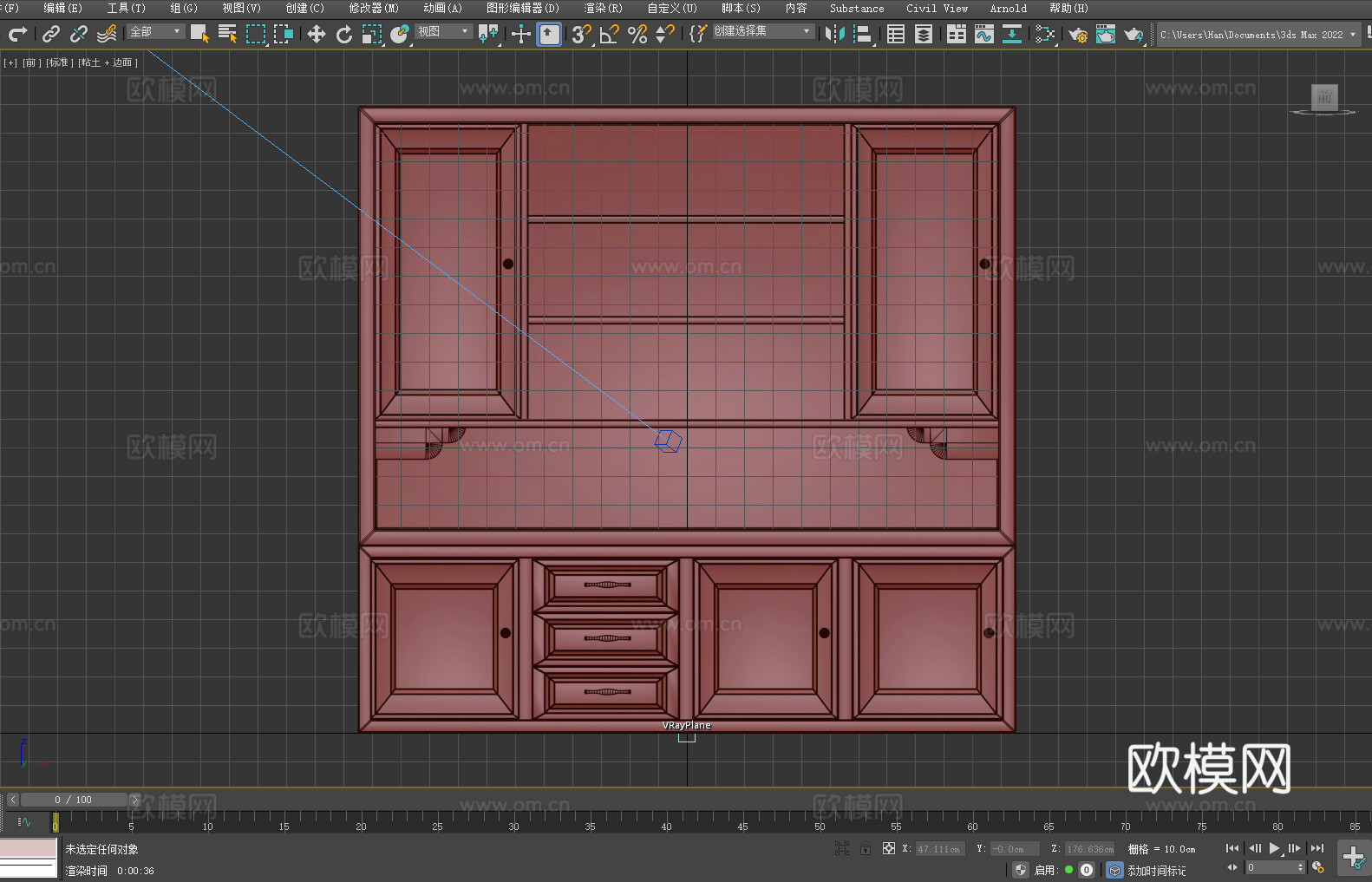Select the Rotate tool
This screenshot has height=882, width=1372.
(344, 34)
